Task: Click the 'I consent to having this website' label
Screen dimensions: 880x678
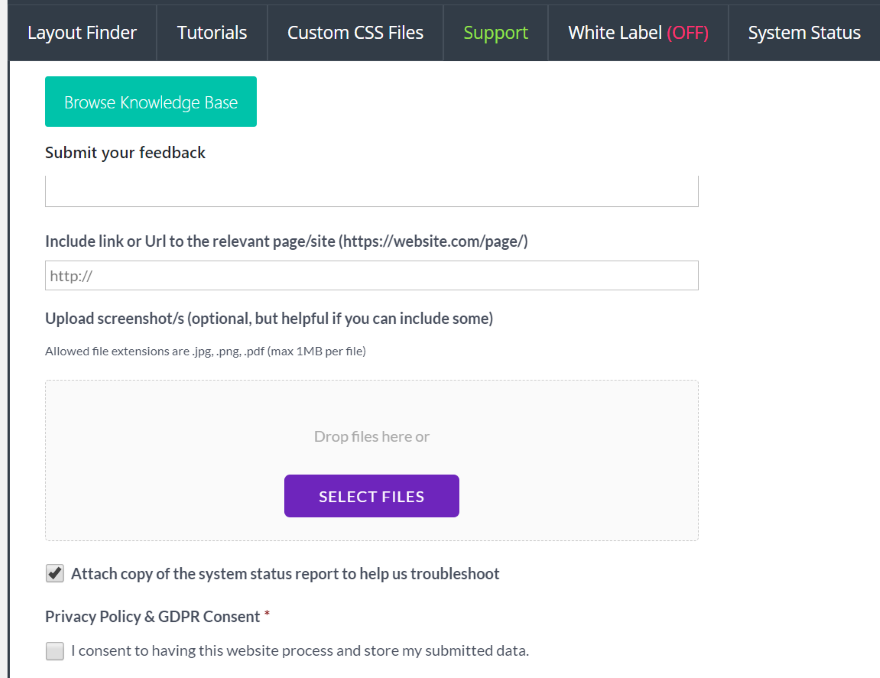Action: pyautogui.click(x=299, y=651)
